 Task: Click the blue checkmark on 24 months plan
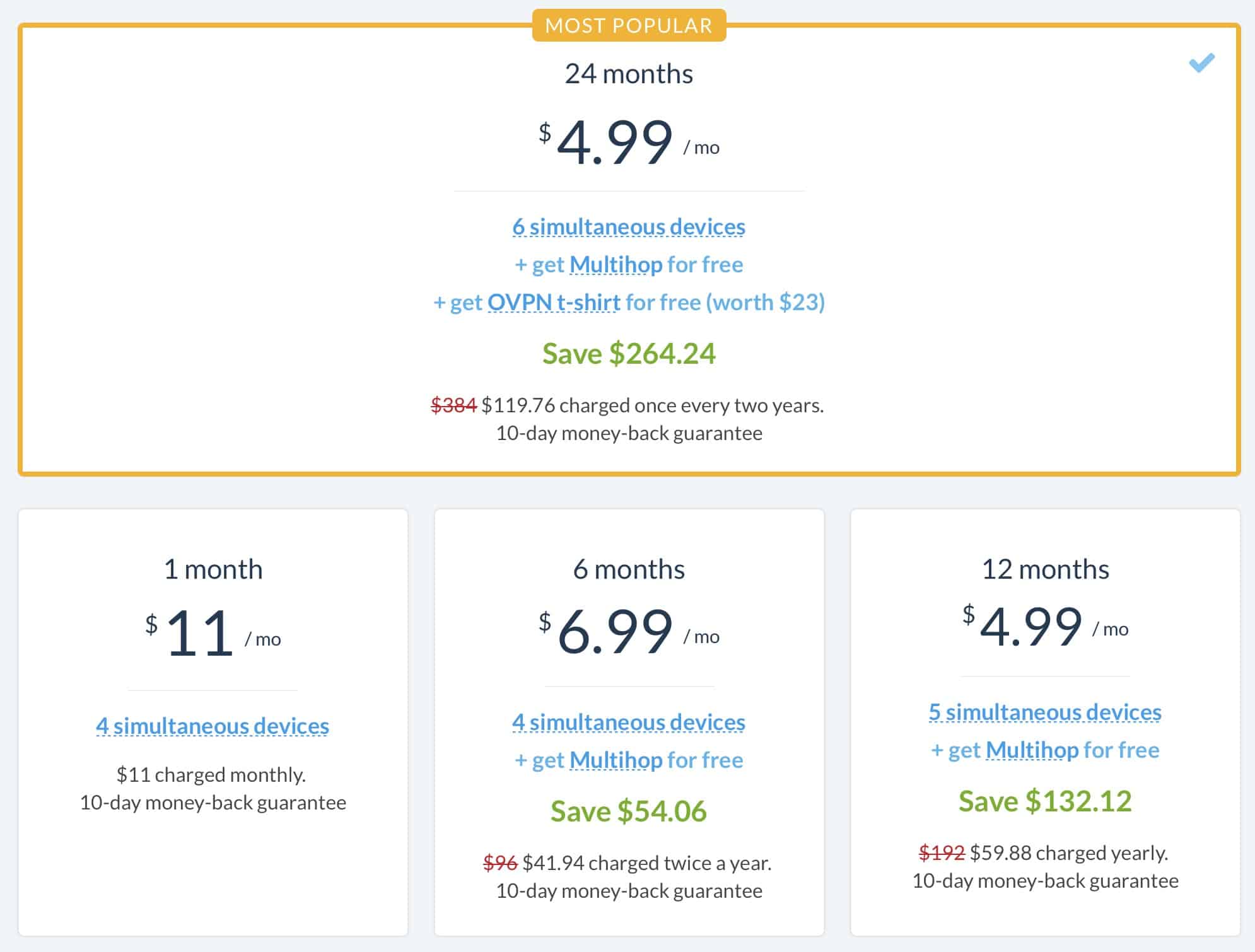1201,62
